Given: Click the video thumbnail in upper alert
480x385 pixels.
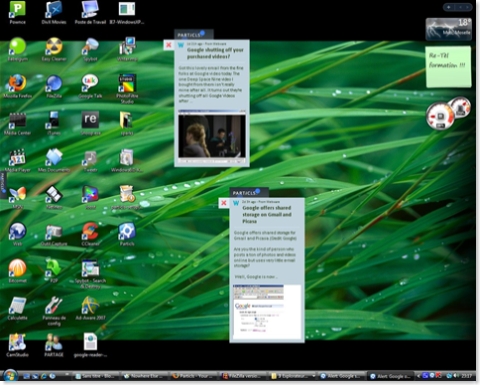Looking at the screenshot, I should (x=212, y=136).
